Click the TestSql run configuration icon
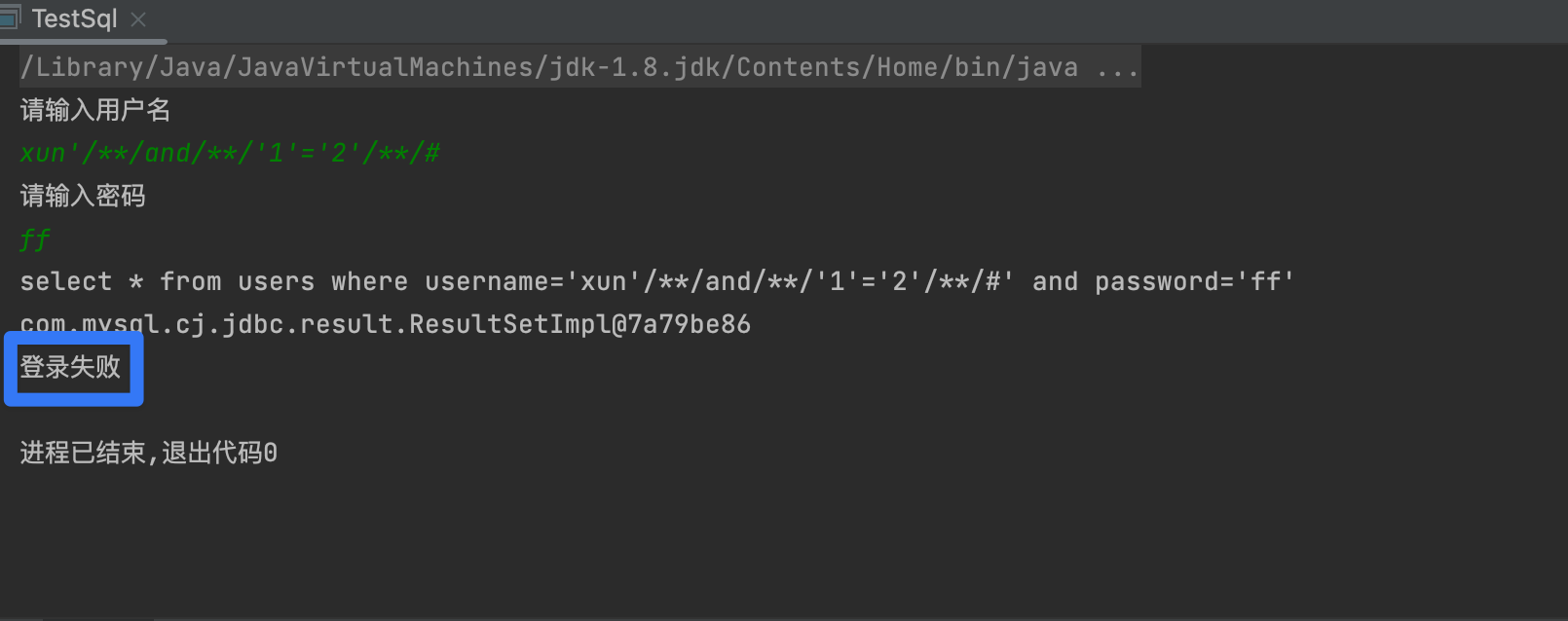The image size is (1568, 621). click(x=9, y=18)
